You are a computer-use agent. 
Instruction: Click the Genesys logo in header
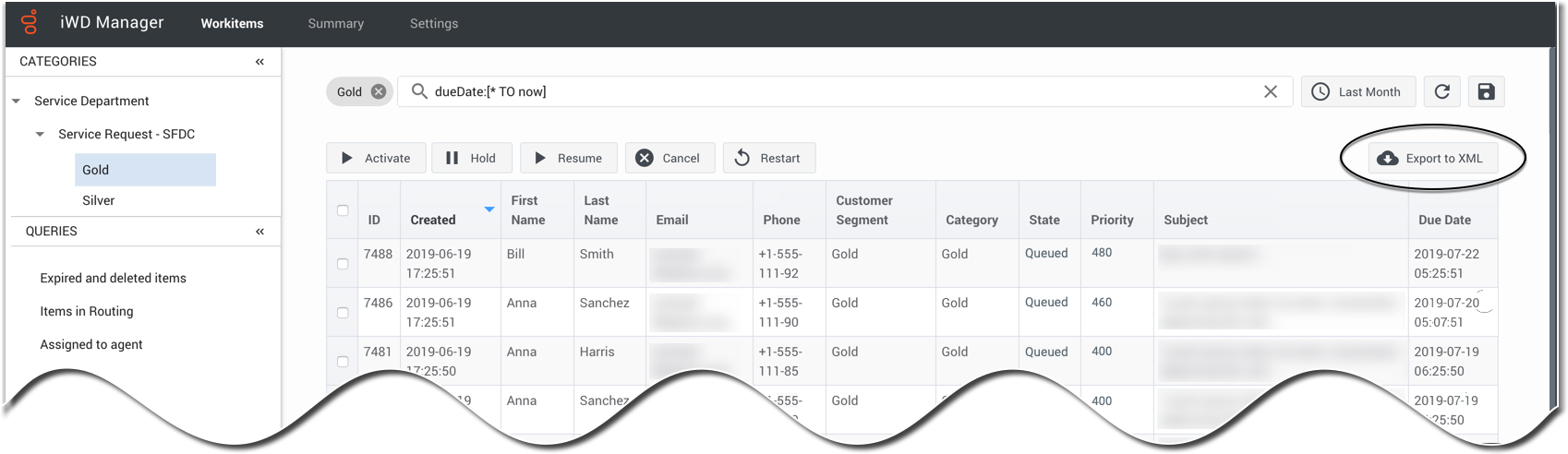click(x=30, y=23)
